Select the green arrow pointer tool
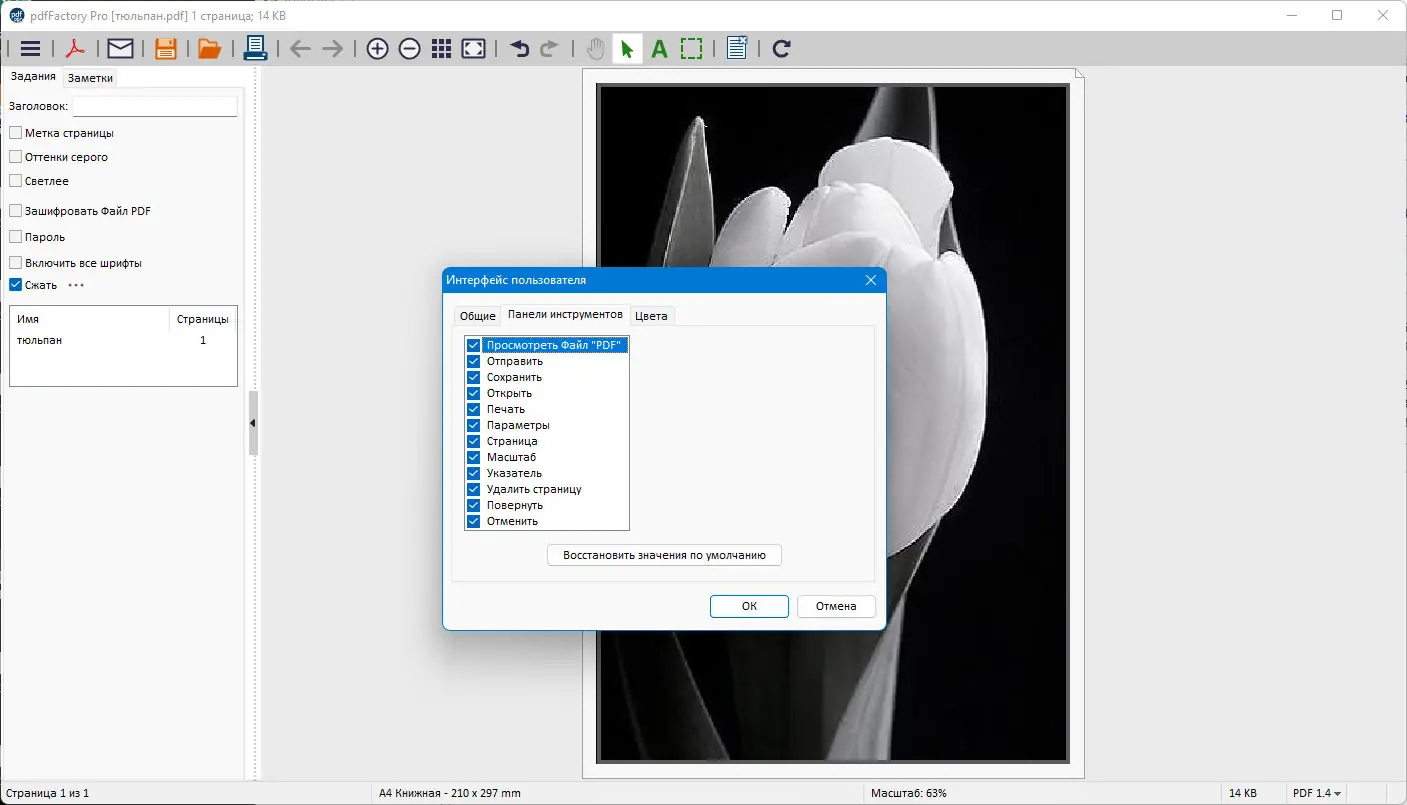Viewport: 1407px width, 805px height. 627,49
